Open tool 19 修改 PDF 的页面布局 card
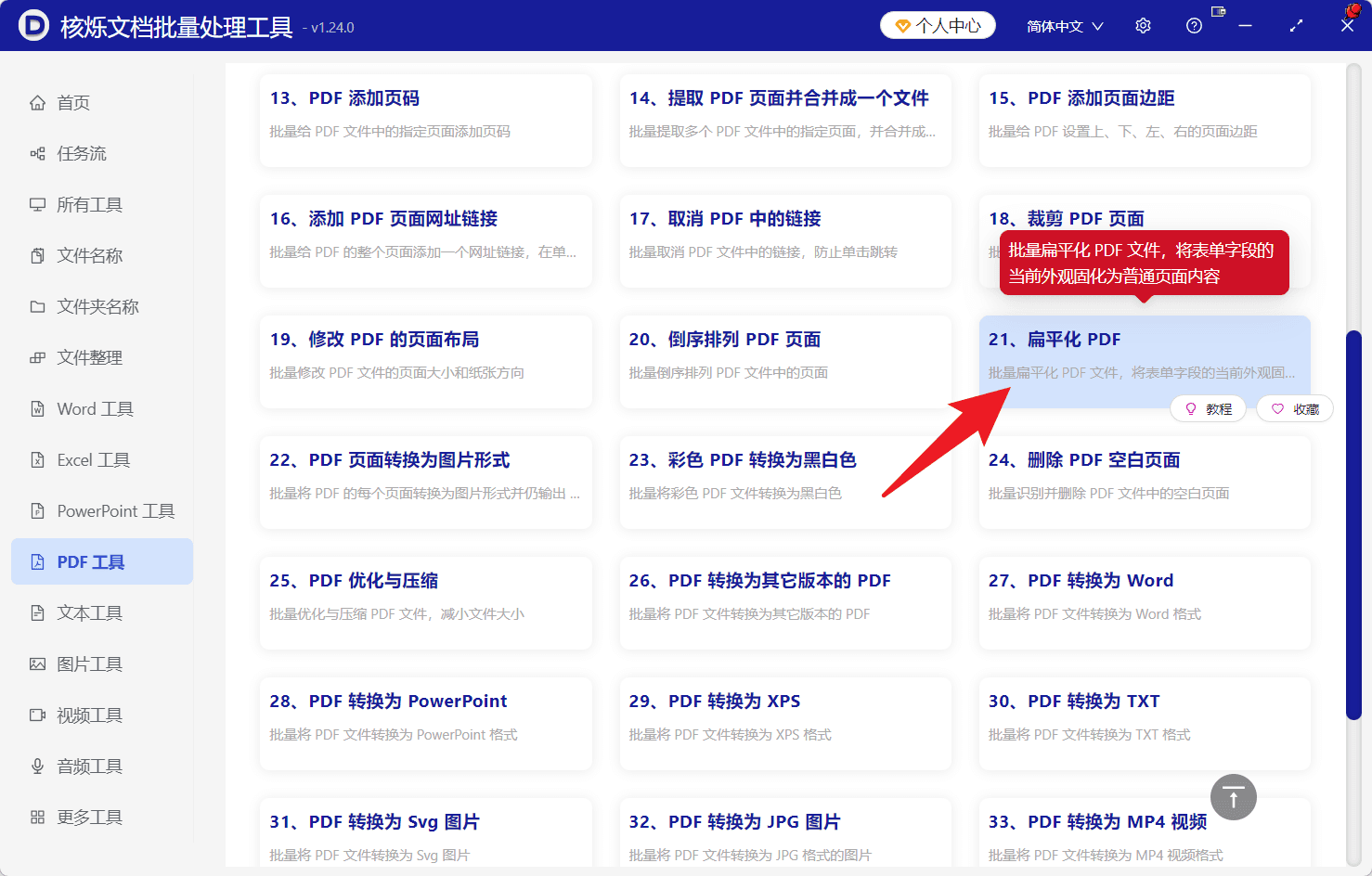 (x=426, y=362)
